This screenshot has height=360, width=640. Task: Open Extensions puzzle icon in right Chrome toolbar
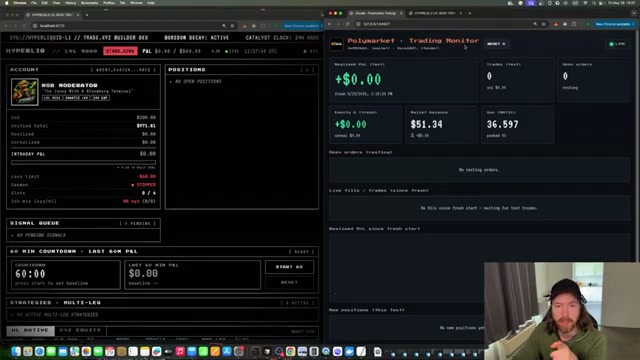point(574,24)
